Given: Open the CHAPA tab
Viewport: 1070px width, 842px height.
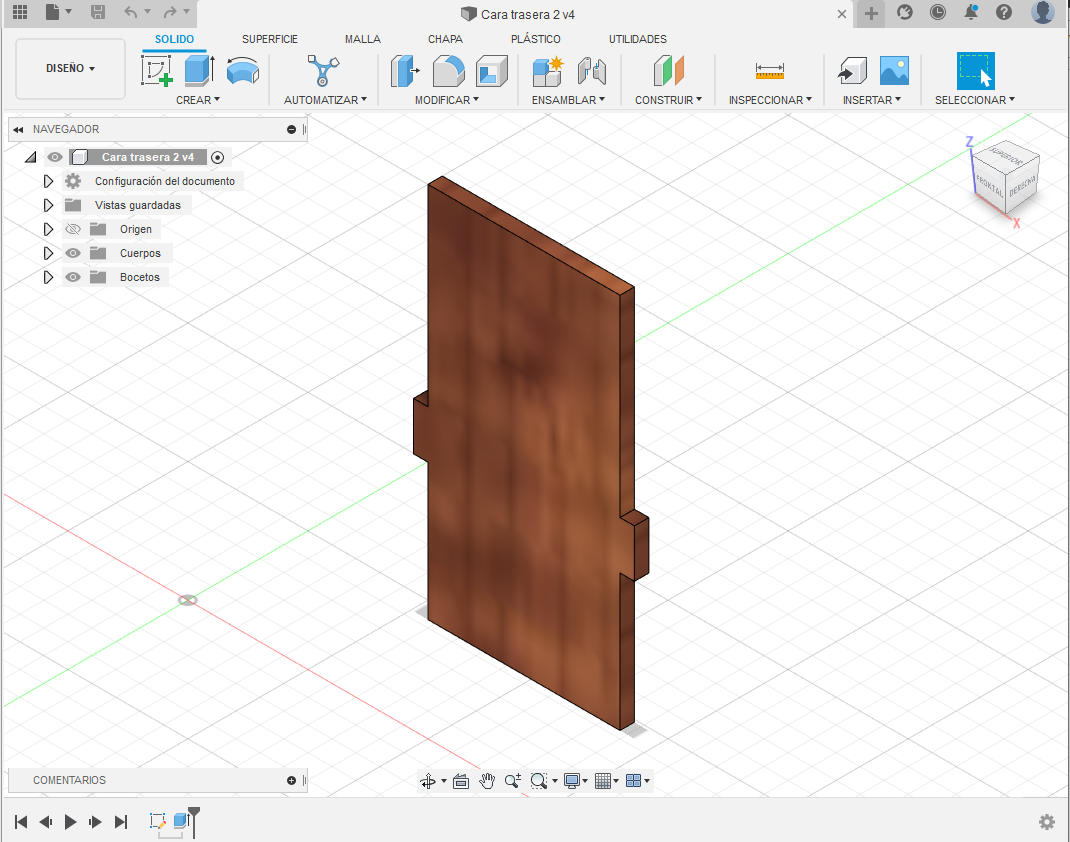Looking at the screenshot, I should 445,39.
